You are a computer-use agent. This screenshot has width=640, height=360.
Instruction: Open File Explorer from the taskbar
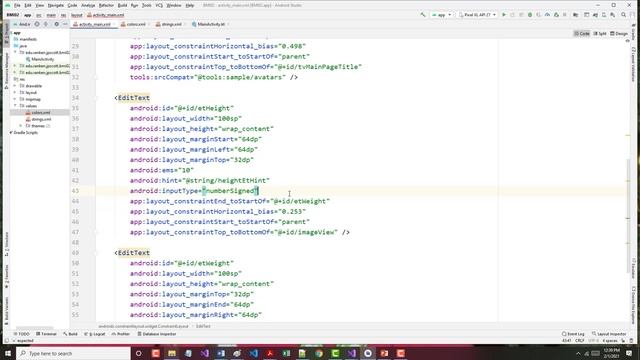pos(172,353)
